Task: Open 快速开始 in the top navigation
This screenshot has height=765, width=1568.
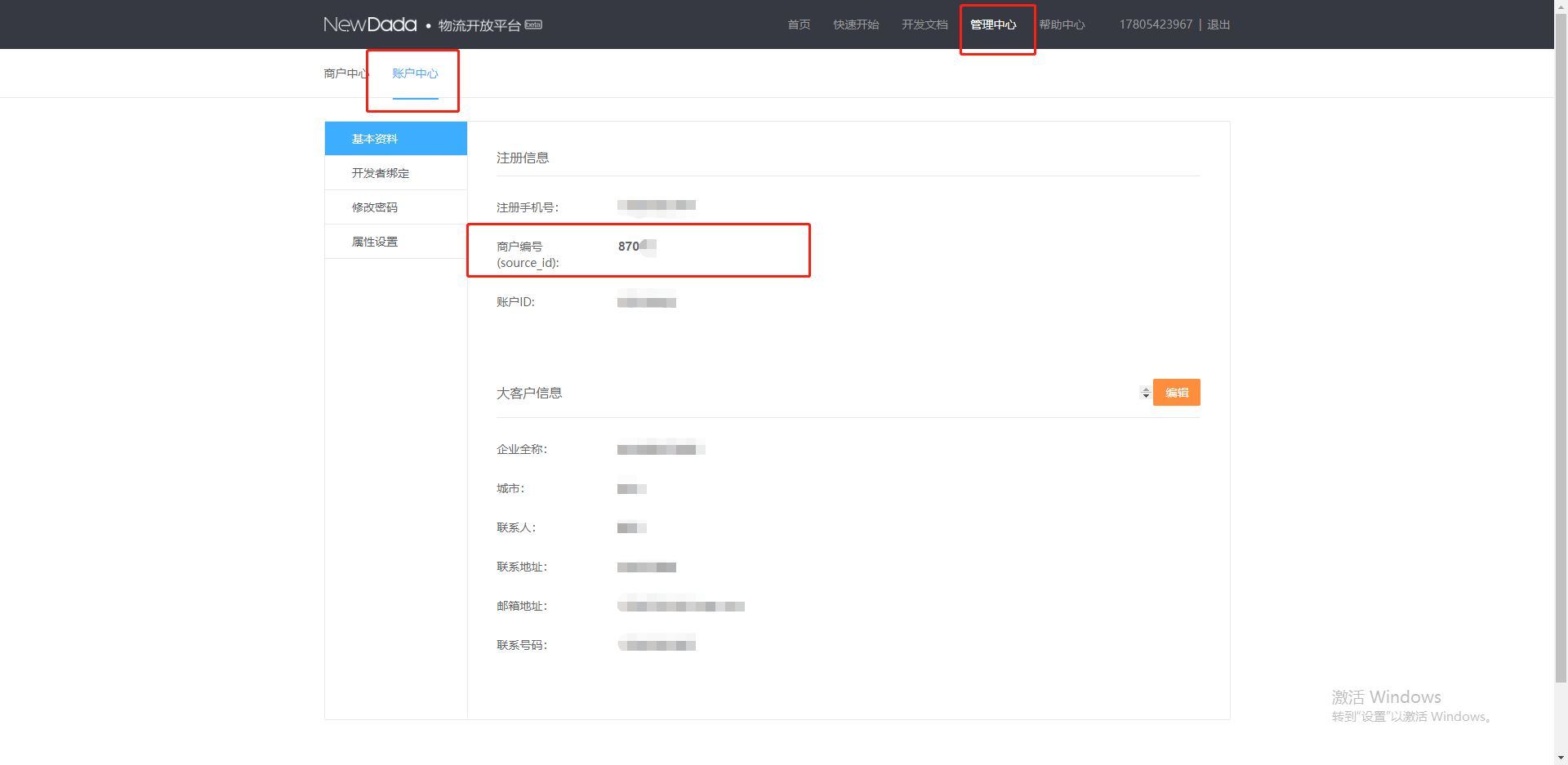Action: click(856, 24)
